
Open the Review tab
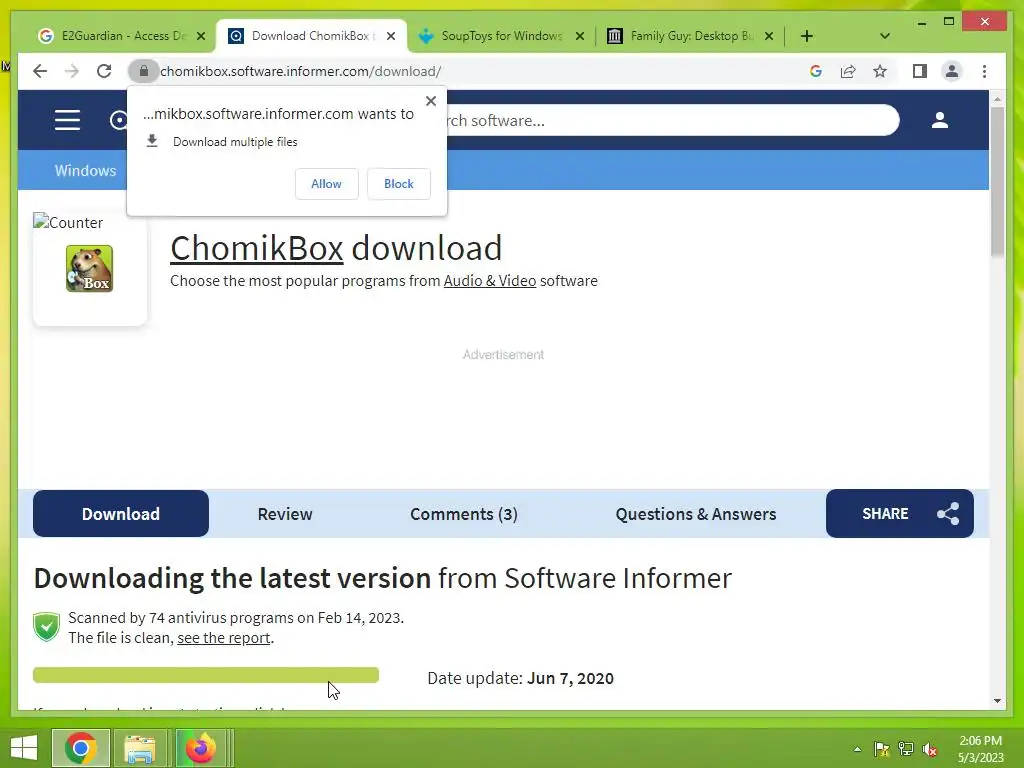tap(285, 514)
